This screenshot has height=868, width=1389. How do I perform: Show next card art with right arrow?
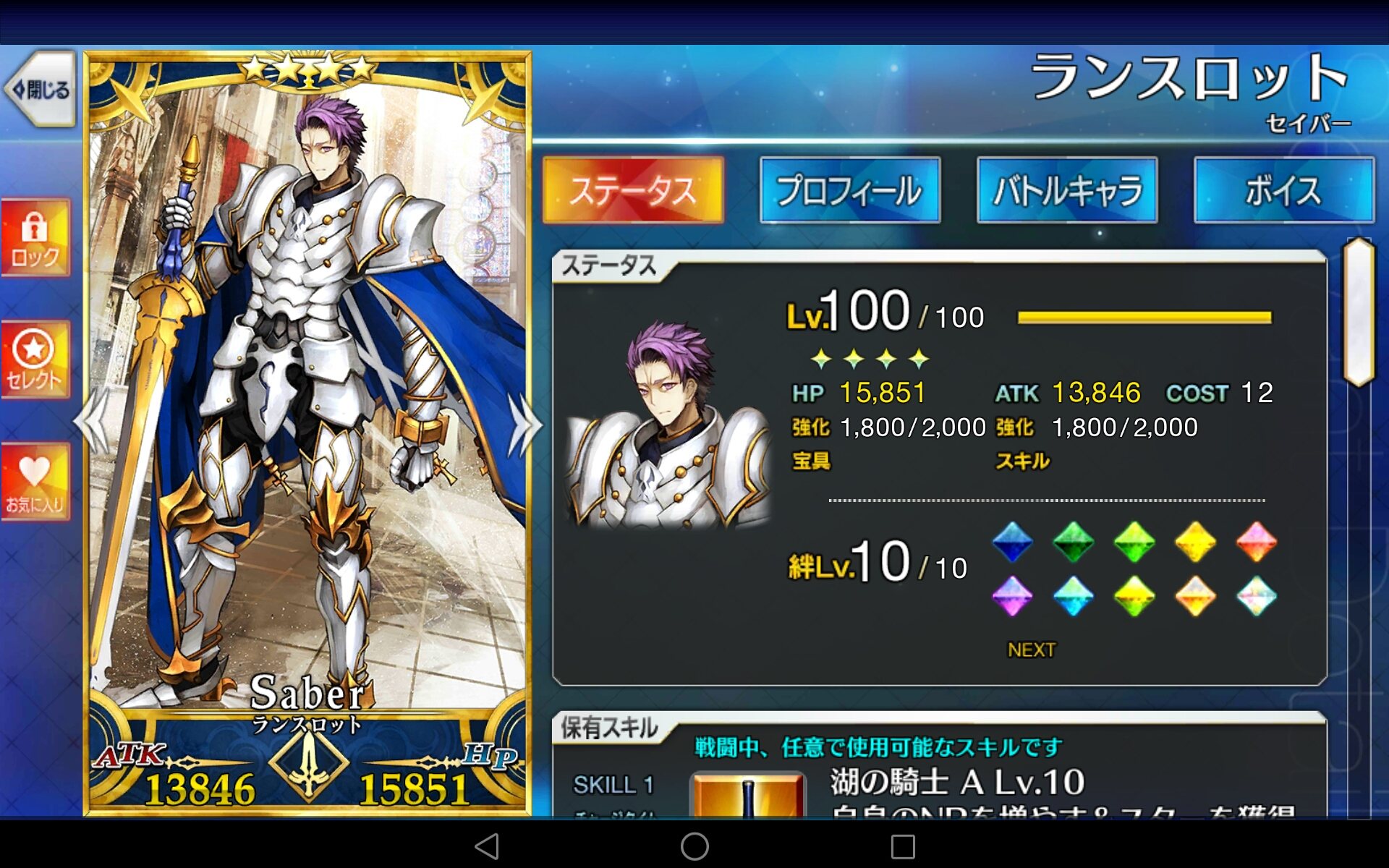tap(524, 423)
